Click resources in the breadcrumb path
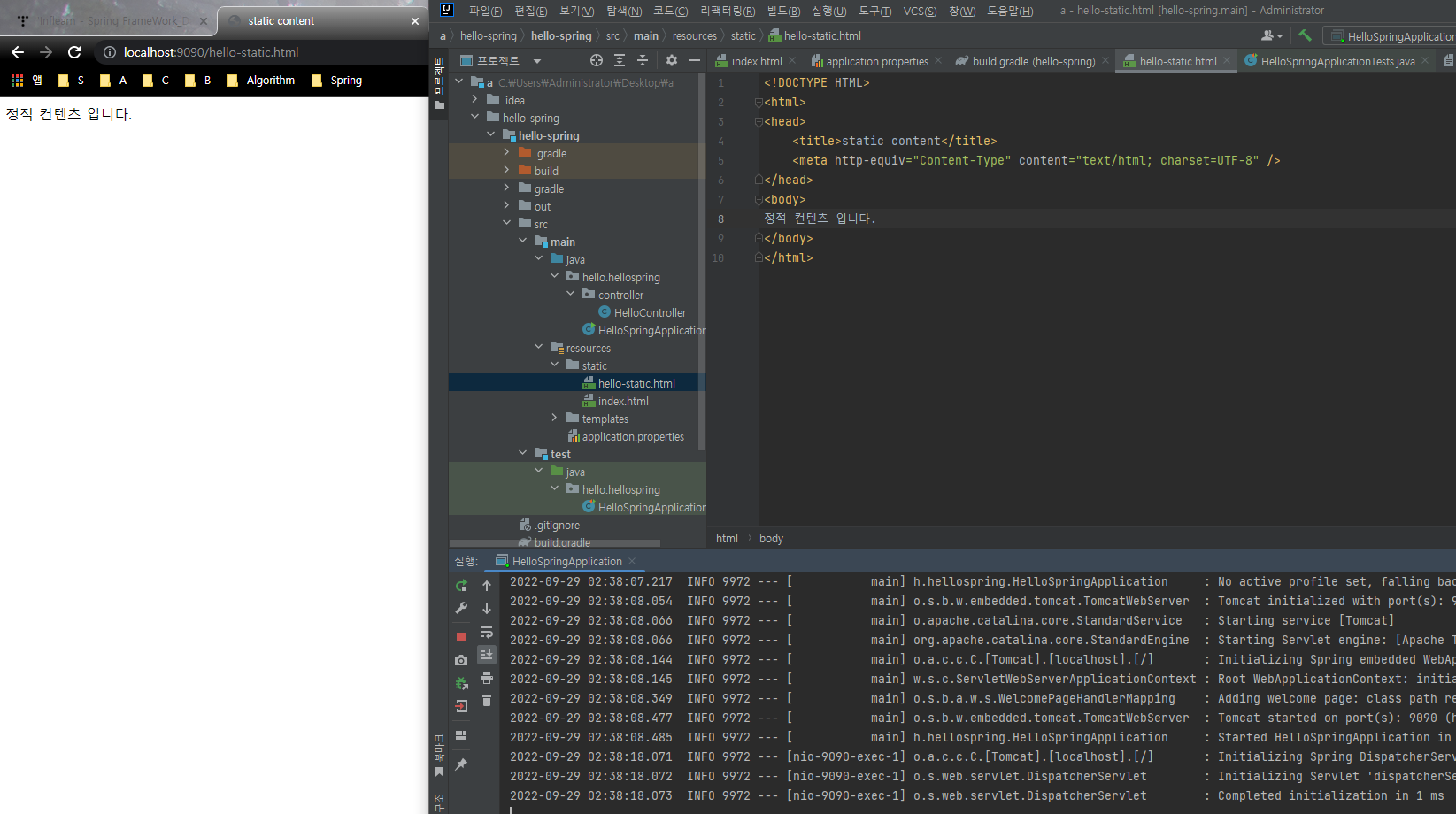The height and width of the screenshot is (814, 1456). point(695,35)
